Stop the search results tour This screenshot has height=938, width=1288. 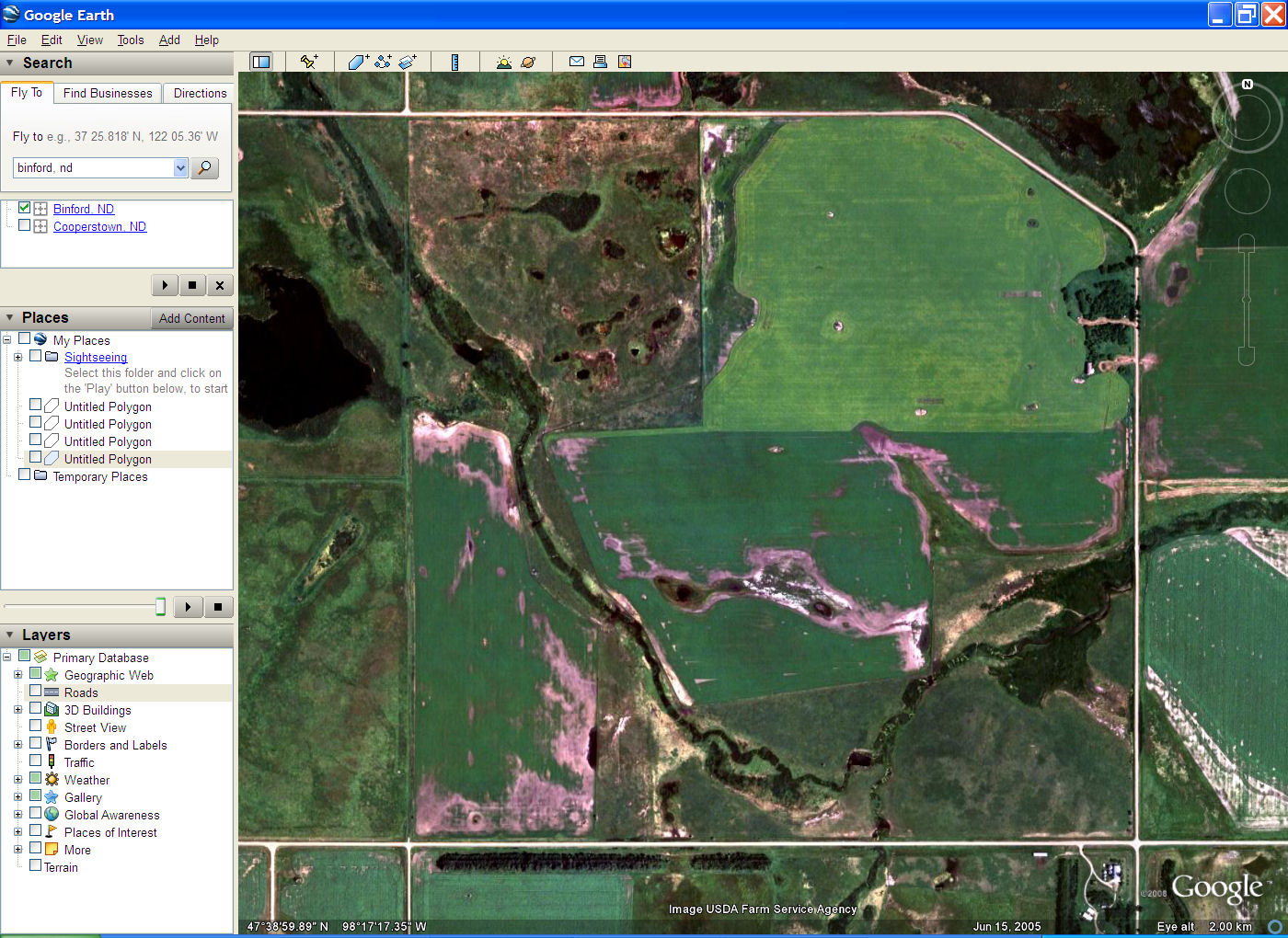click(x=192, y=285)
